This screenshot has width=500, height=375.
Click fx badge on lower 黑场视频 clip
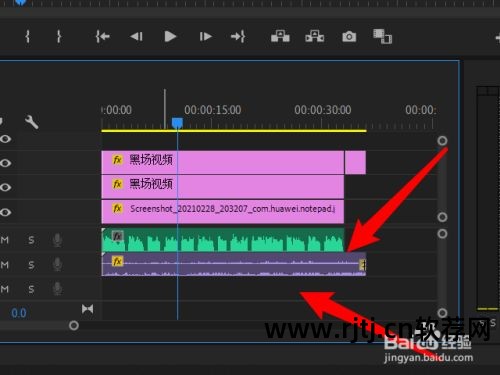pos(117,184)
